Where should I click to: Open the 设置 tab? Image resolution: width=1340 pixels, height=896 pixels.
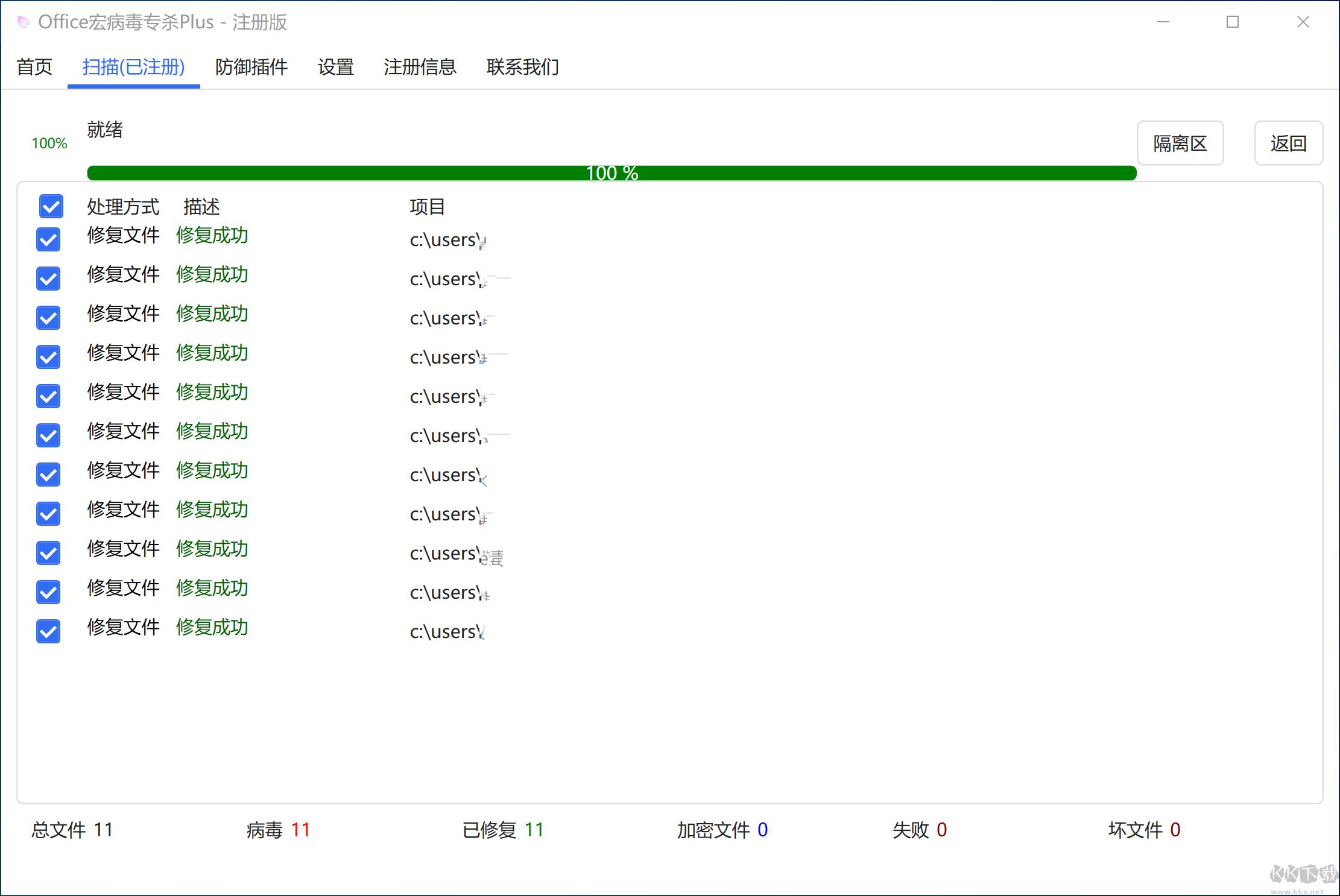click(x=335, y=68)
